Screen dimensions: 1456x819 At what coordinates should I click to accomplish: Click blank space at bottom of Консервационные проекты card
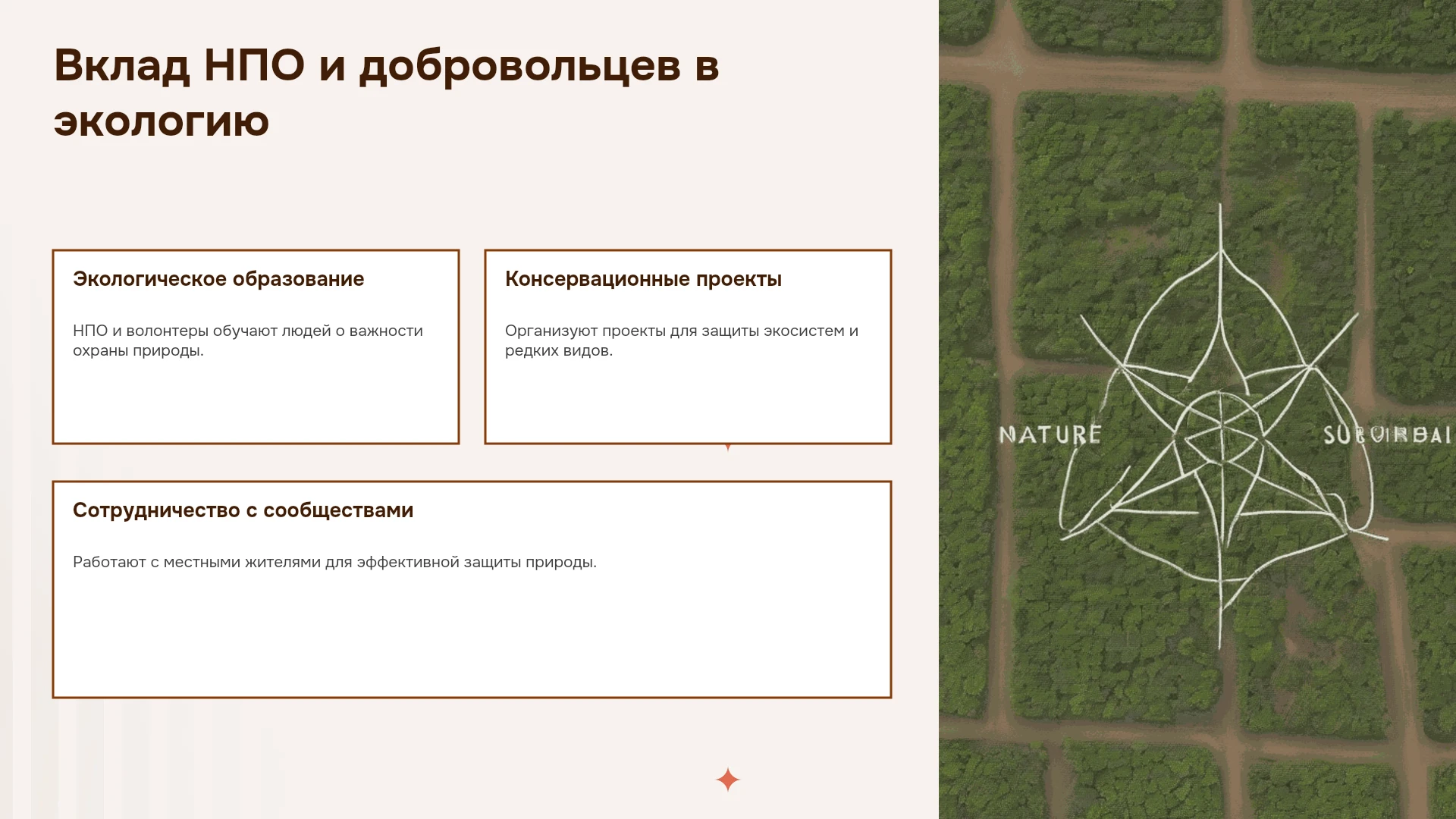[x=688, y=402]
